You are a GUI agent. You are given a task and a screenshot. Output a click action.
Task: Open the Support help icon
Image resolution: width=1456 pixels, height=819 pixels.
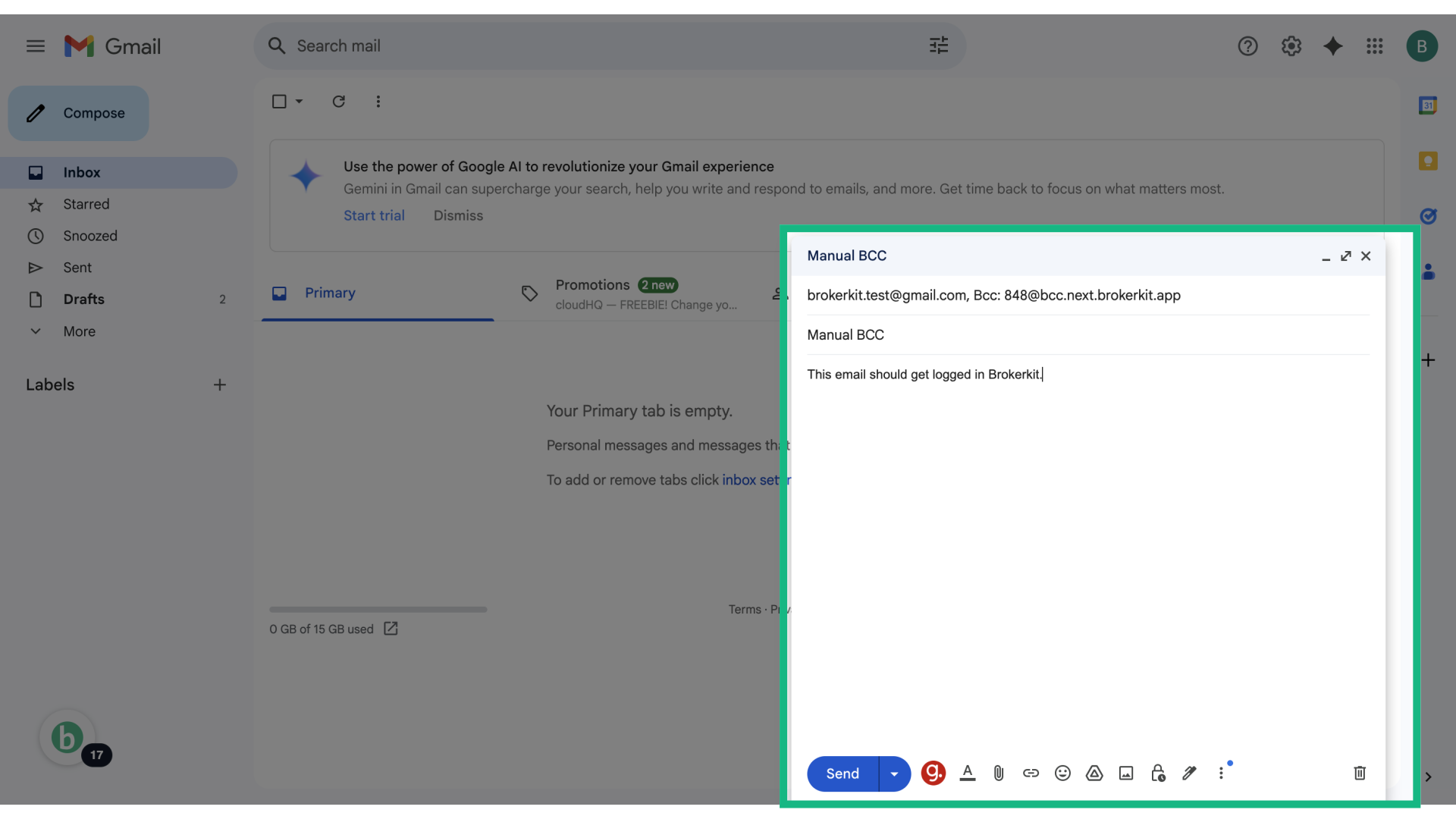(x=1247, y=46)
